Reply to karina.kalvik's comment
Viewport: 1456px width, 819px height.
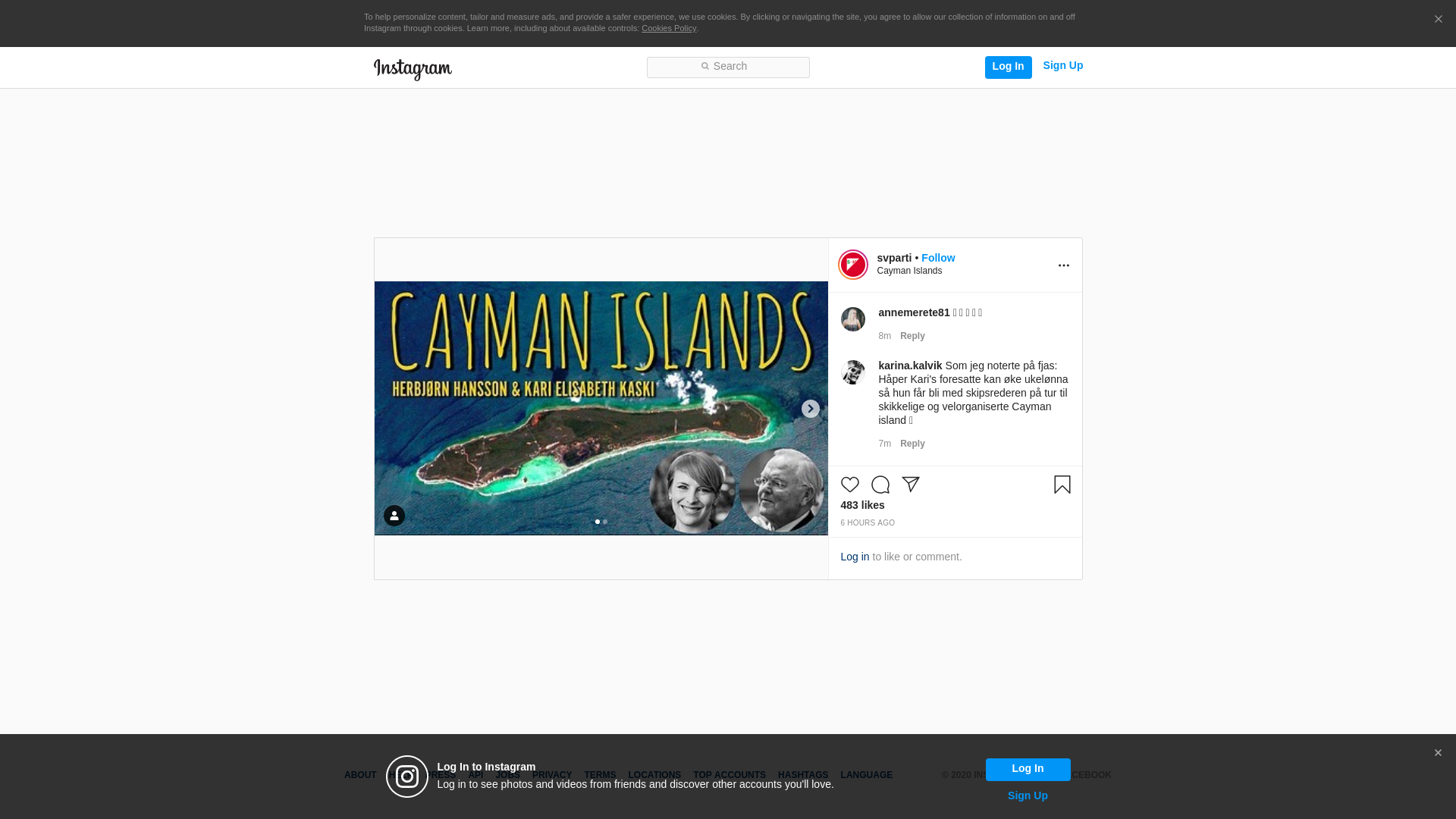click(912, 444)
